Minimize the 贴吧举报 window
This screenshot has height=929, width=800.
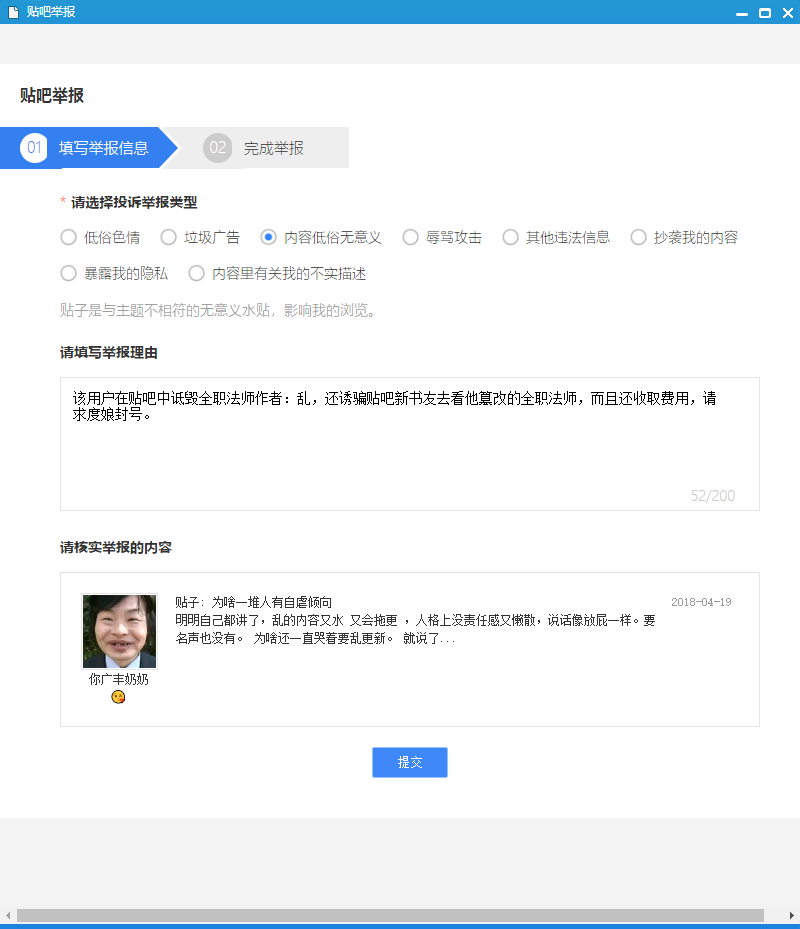pyautogui.click(x=742, y=13)
